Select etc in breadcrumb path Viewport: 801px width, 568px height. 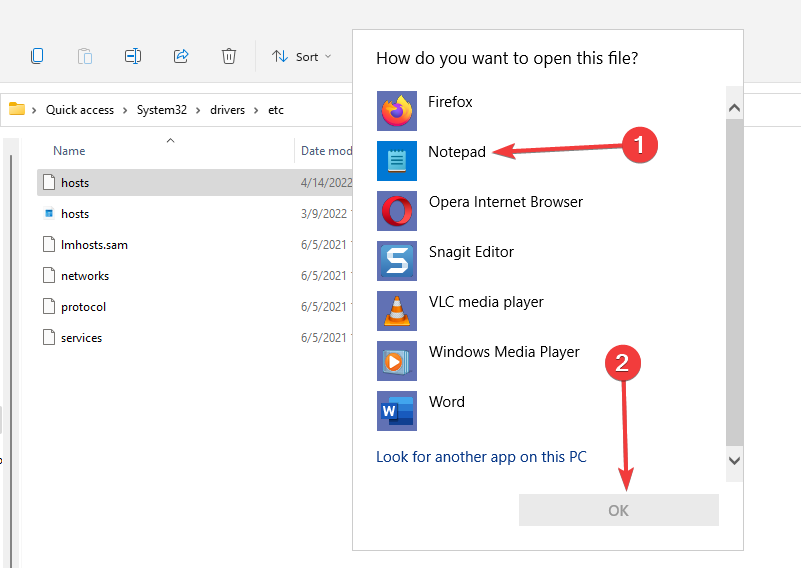pos(276,110)
